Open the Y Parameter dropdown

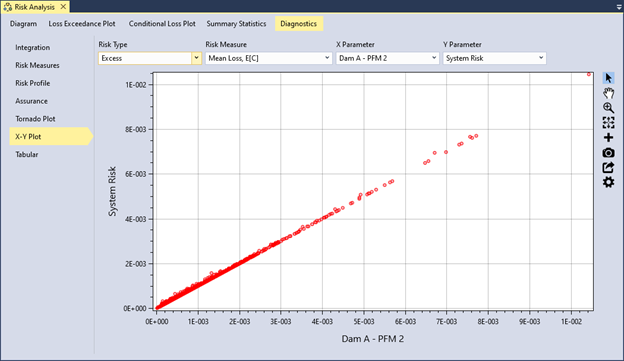point(494,58)
